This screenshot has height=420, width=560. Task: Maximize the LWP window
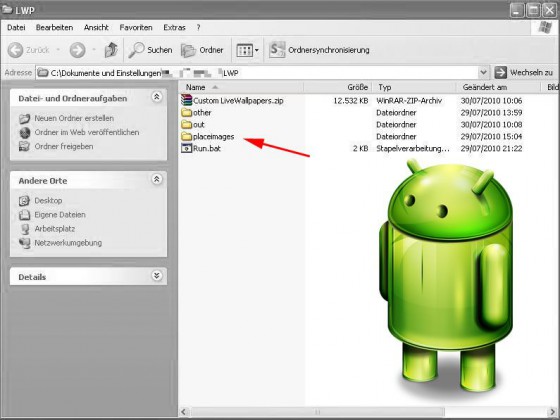click(x=533, y=10)
